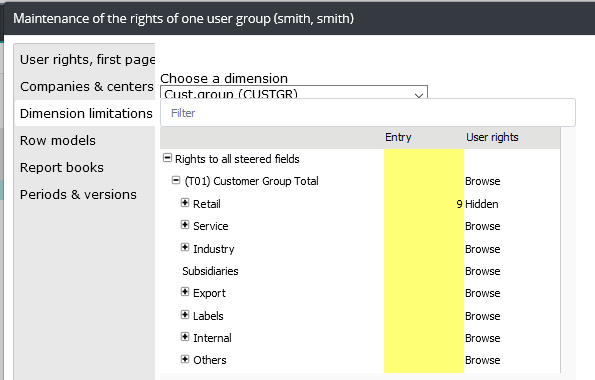
Task: Click Browse user right for Customer Group Total
Action: point(483,181)
